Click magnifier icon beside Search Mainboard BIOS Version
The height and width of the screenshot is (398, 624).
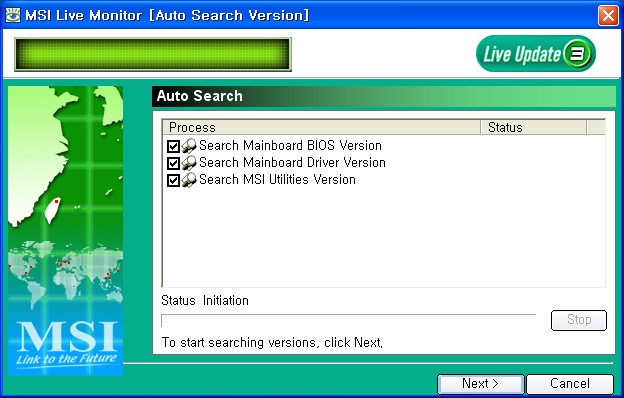[189, 146]
